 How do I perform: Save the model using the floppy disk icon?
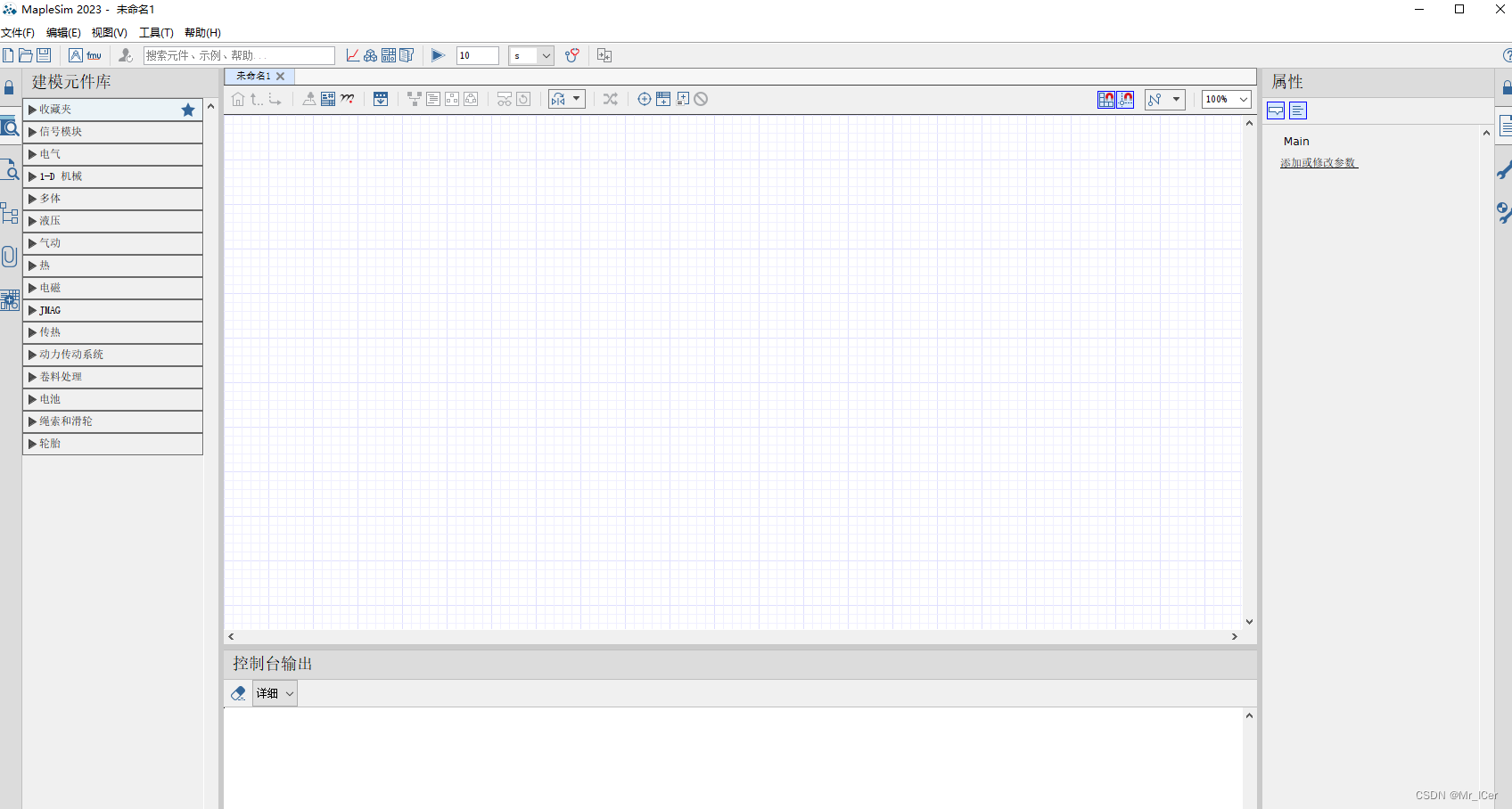click(44, 55)
